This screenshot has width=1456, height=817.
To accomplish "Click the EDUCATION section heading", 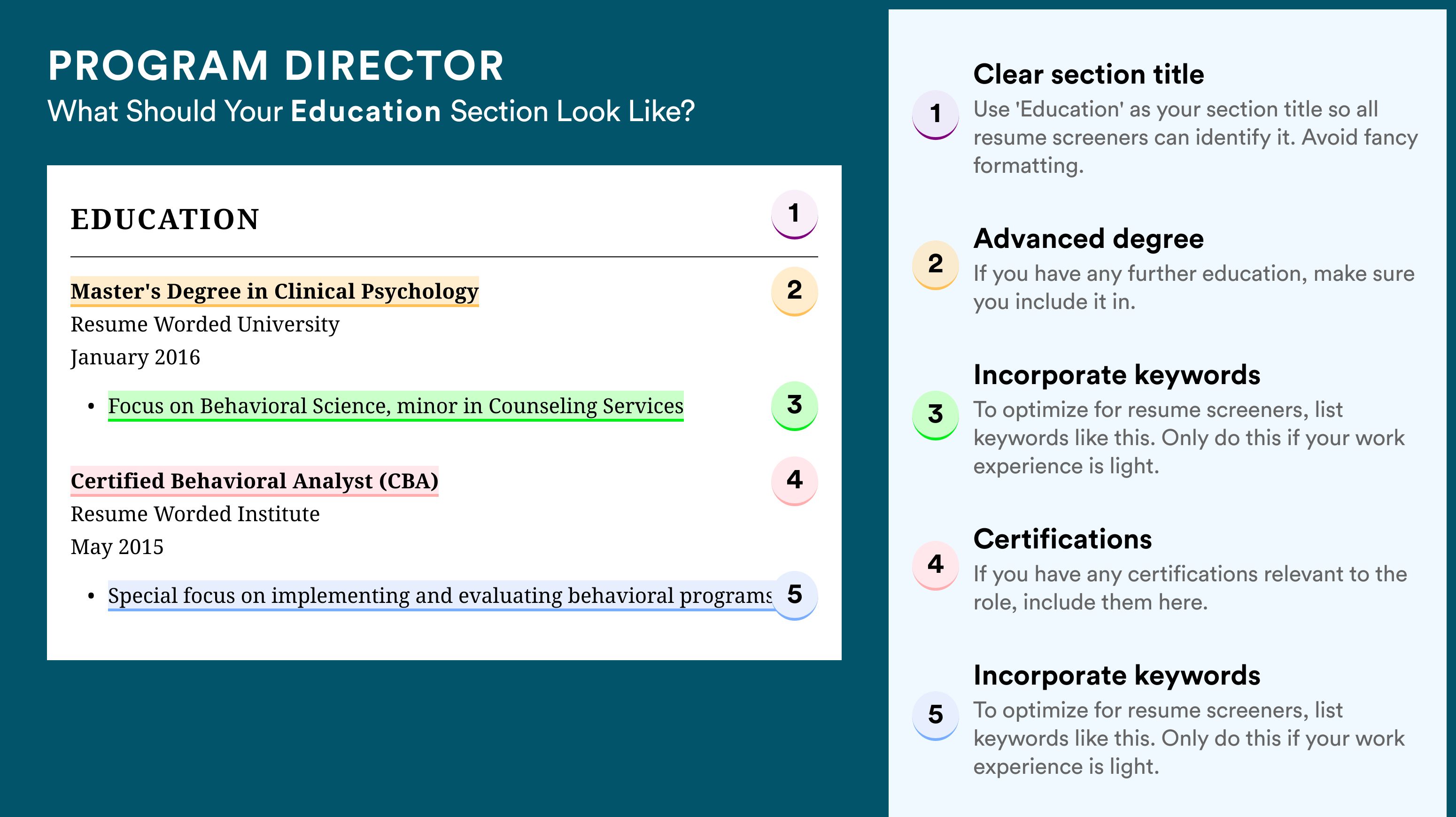I will (x=164, y=219).
